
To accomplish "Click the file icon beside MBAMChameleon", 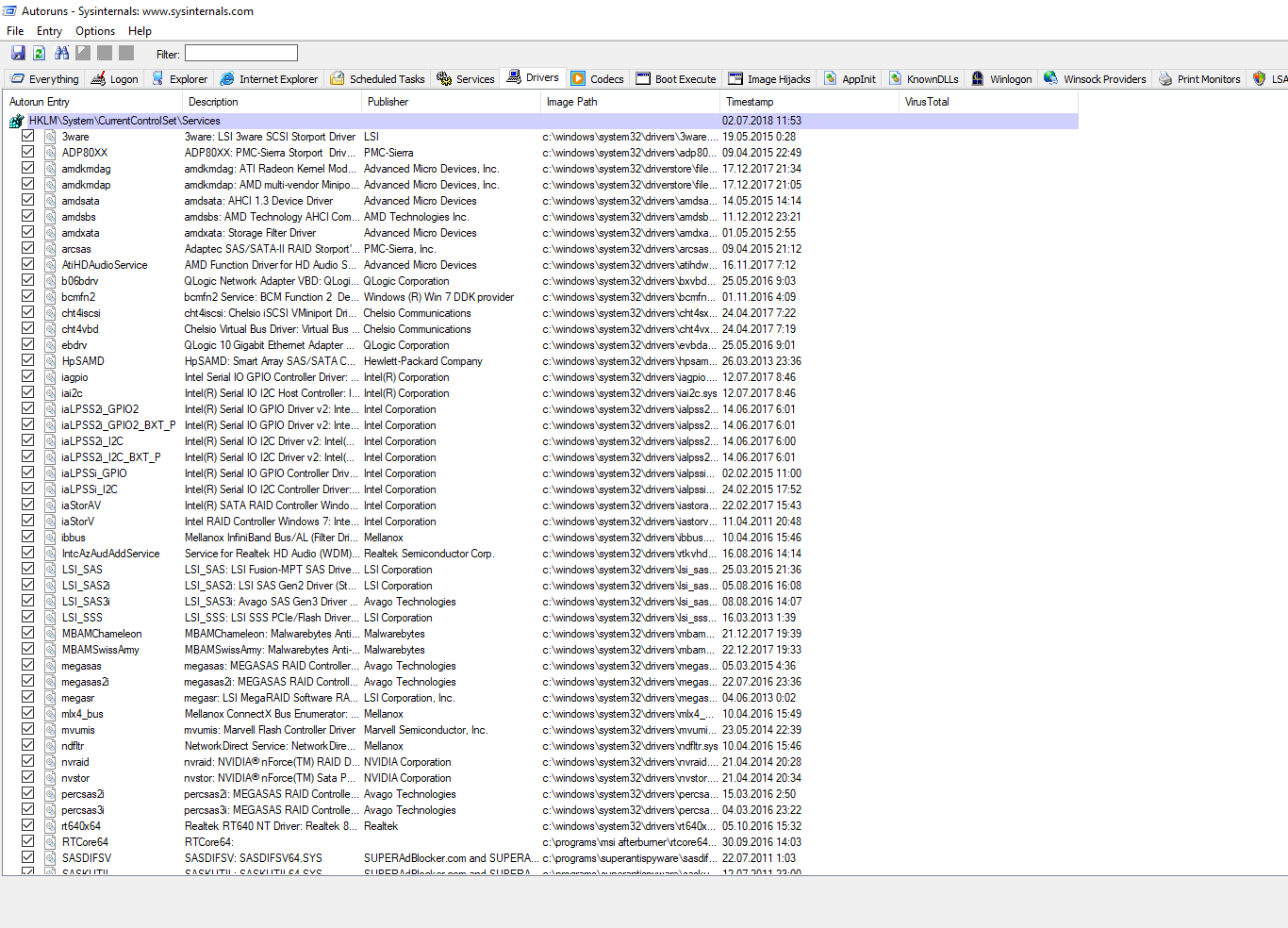I will tap(50, 634).
